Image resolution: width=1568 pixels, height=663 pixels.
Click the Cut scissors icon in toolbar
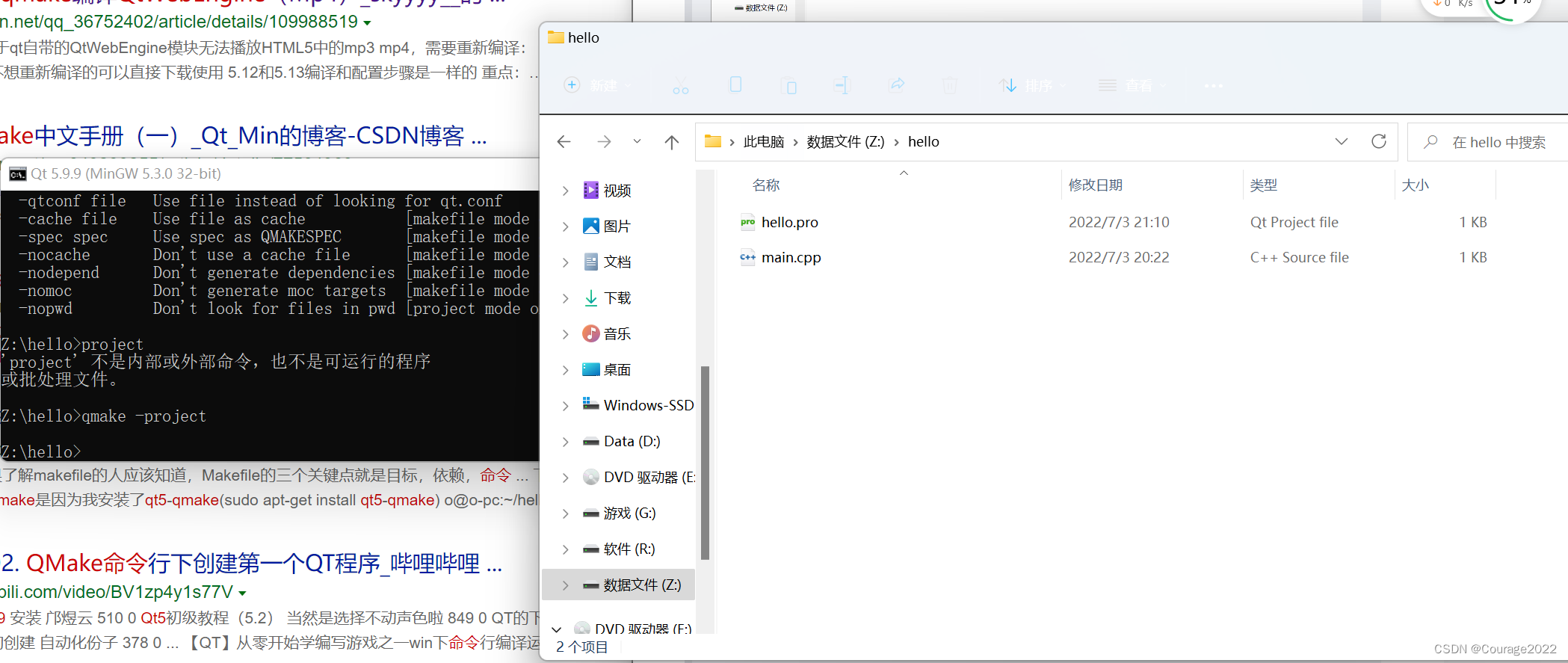click(680, 86)
